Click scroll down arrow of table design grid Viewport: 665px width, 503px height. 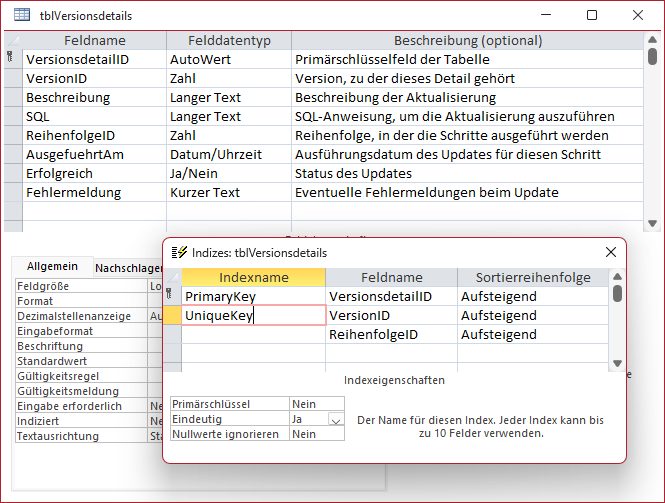tap(653, 223)
